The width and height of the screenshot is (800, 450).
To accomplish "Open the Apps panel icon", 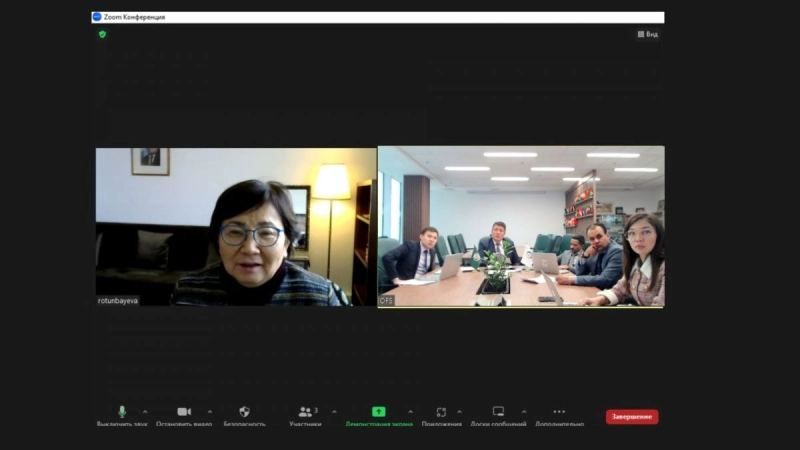I will tap(441, 412).
